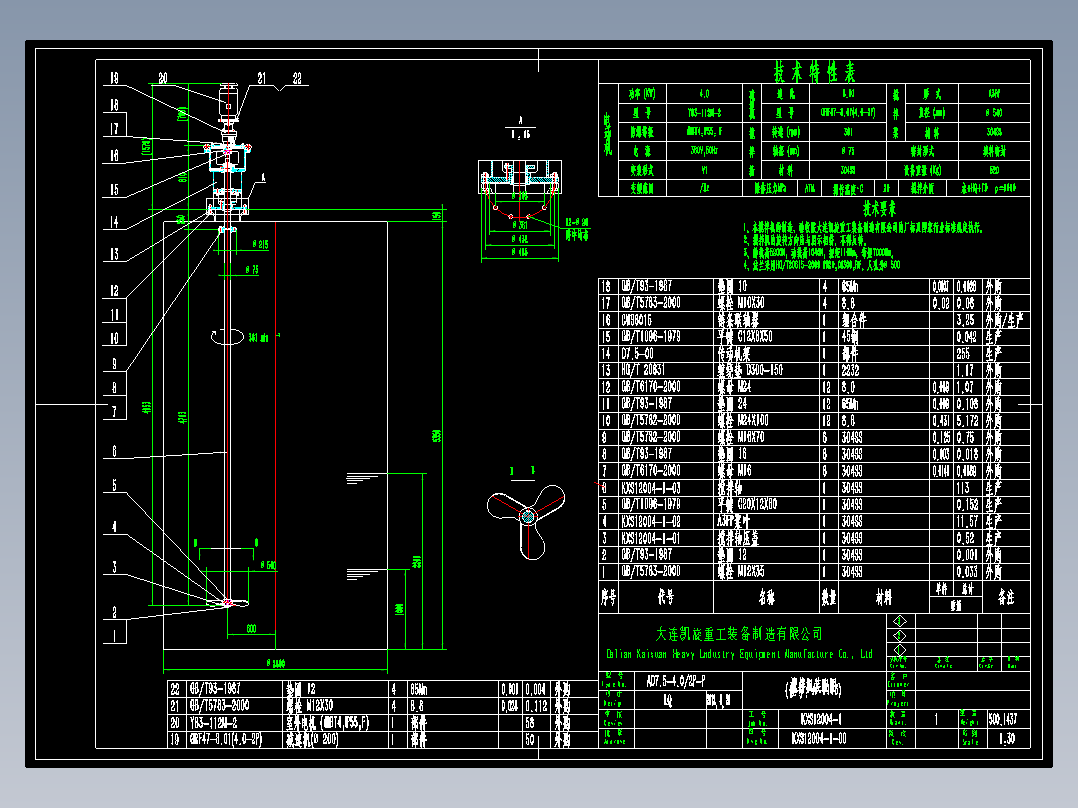This screenshot has height=808, width=1078.
Task: Click the '序号' column header
Action: (608, 597)
